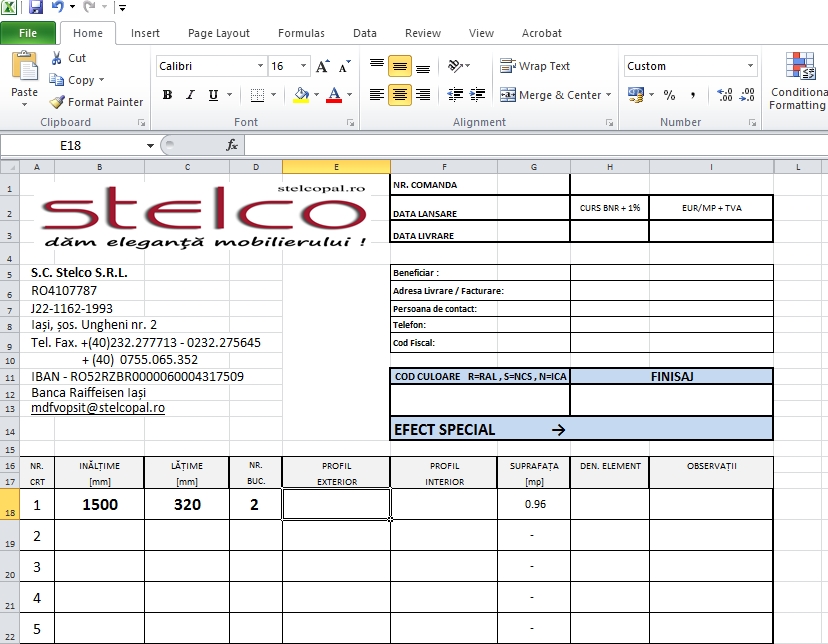828x644 pixels.
Task: Decrease decimal places
Action: click(747, 95)
